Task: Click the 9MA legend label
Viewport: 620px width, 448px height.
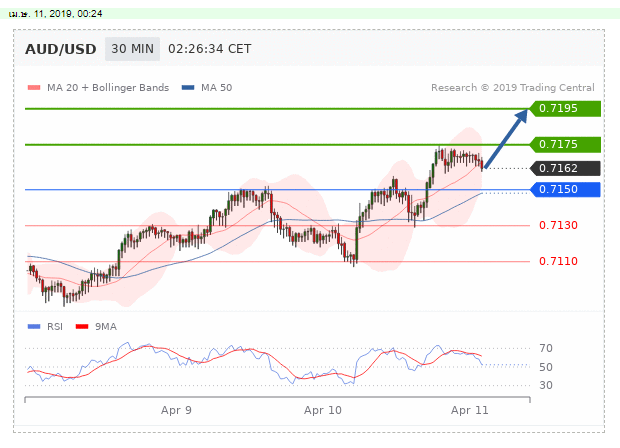Action: click(106, 327)
